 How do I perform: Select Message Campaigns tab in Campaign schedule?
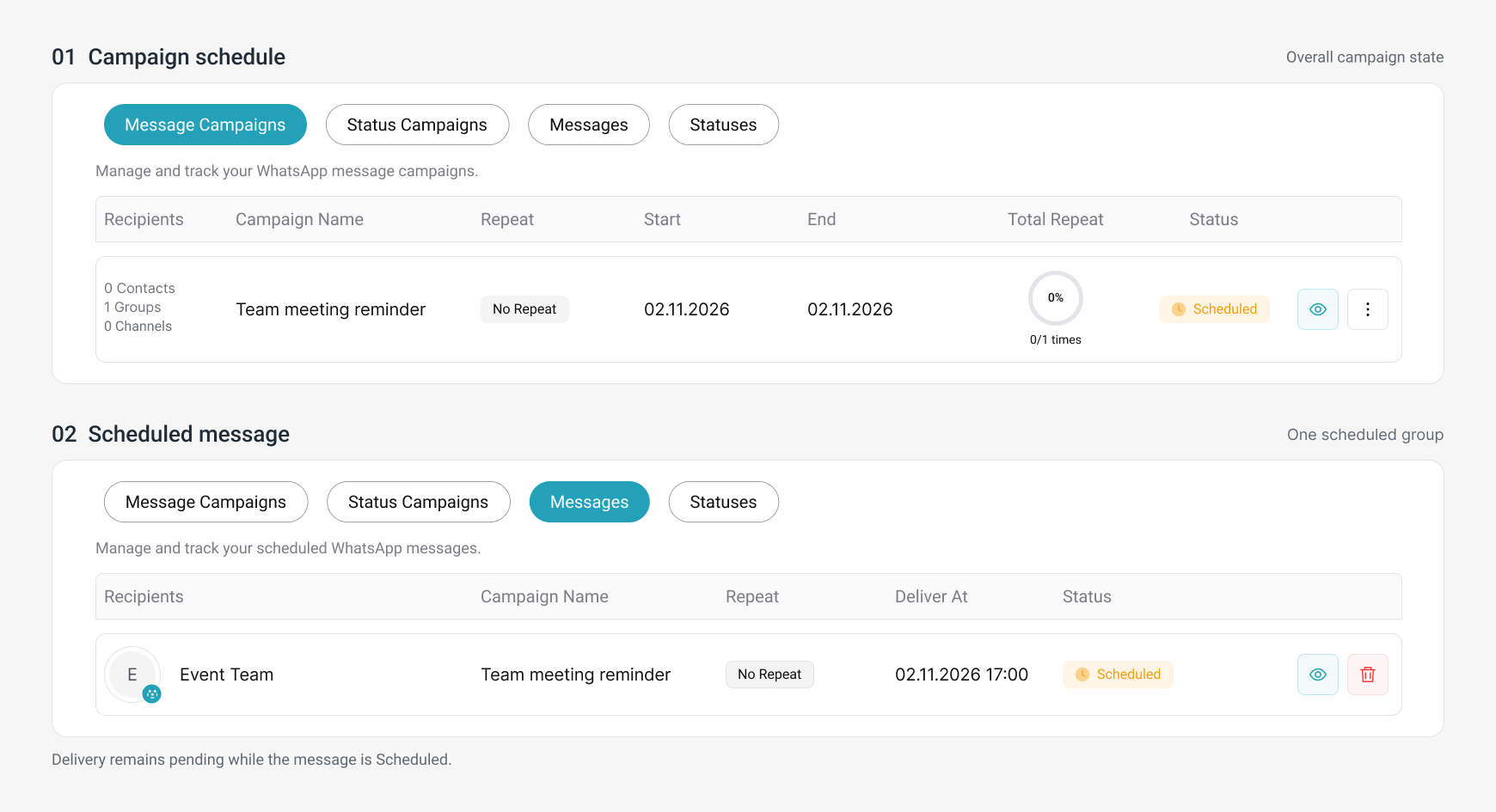(x=205, y=125)
